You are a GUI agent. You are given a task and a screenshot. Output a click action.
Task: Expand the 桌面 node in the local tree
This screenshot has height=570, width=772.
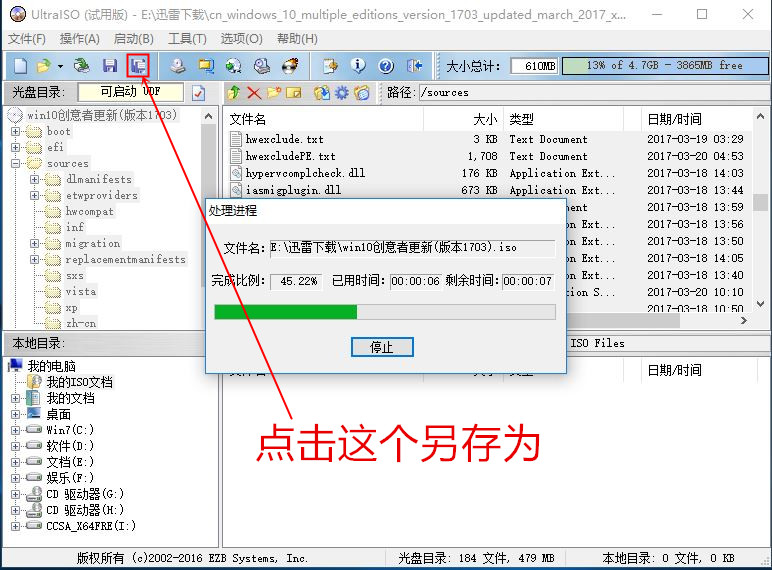[15, 414]
